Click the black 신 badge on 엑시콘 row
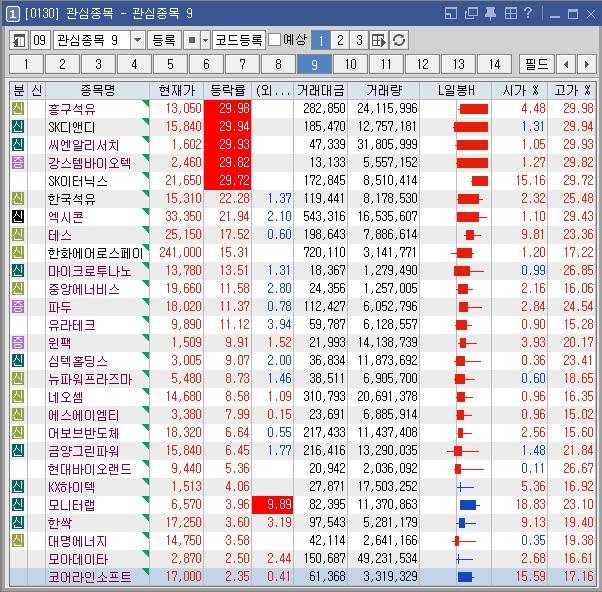 [x=18, y=217]
